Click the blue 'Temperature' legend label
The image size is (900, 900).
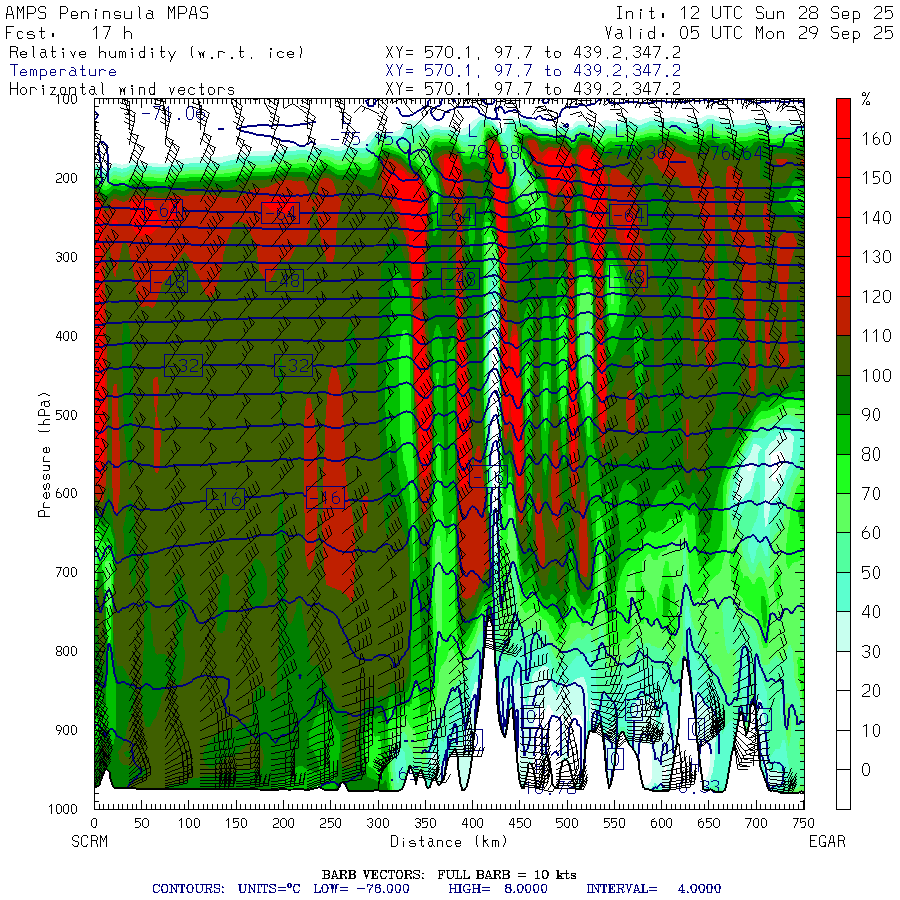[x=63, y=71]
